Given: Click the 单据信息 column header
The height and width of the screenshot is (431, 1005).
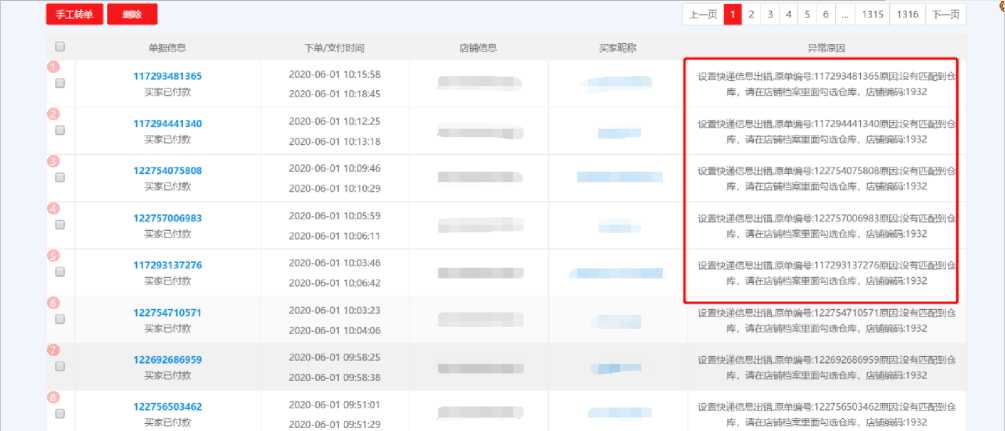Looking at the screenshot, I should pos(167,48).
